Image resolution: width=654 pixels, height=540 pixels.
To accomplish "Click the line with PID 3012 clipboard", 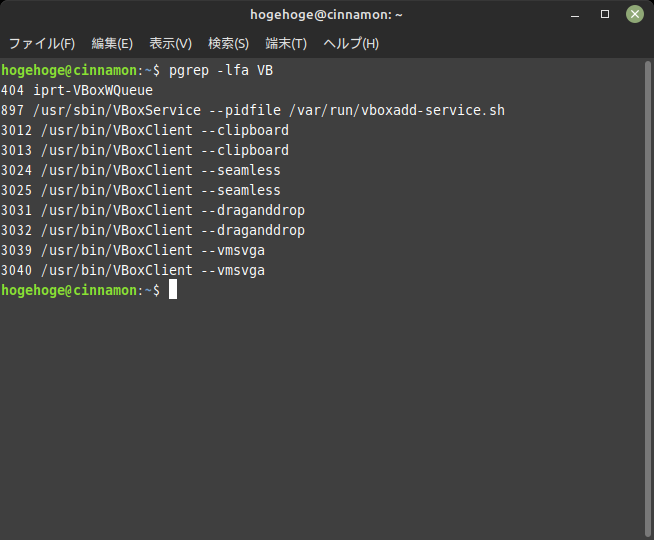I will 145,130.
